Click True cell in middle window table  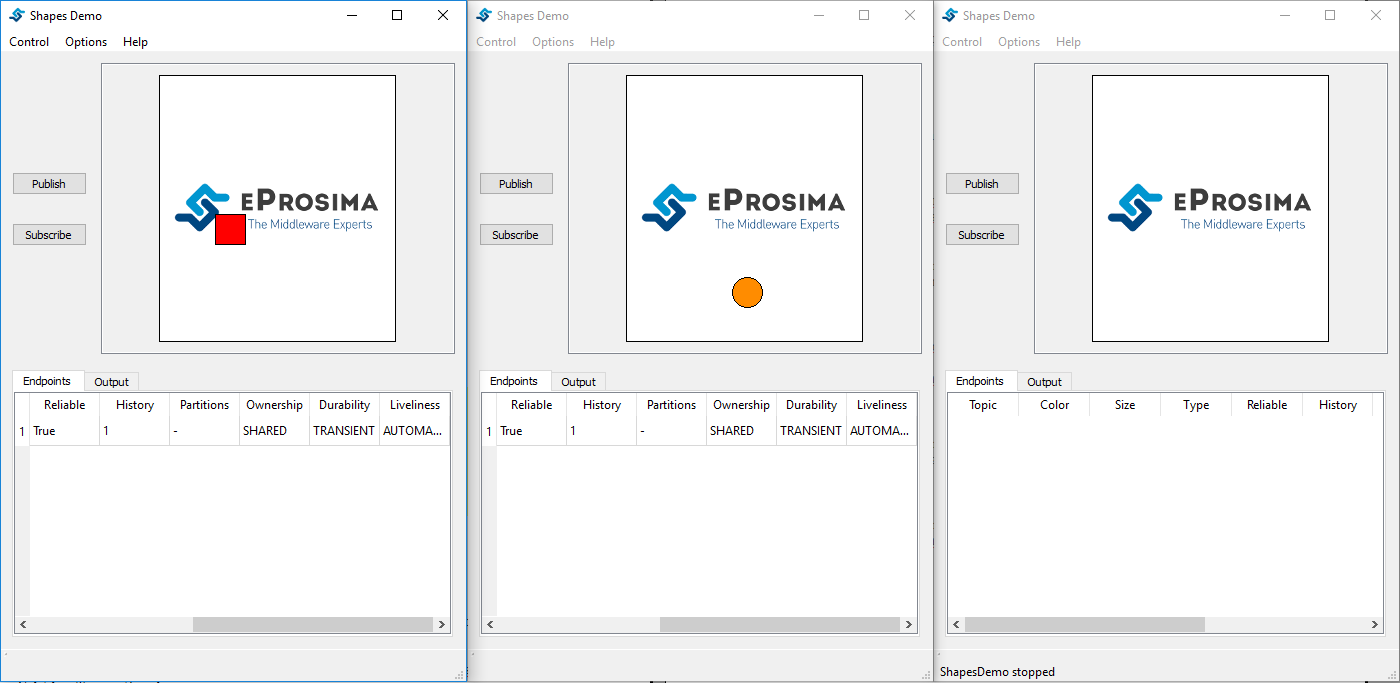click(x=532, y=431)
